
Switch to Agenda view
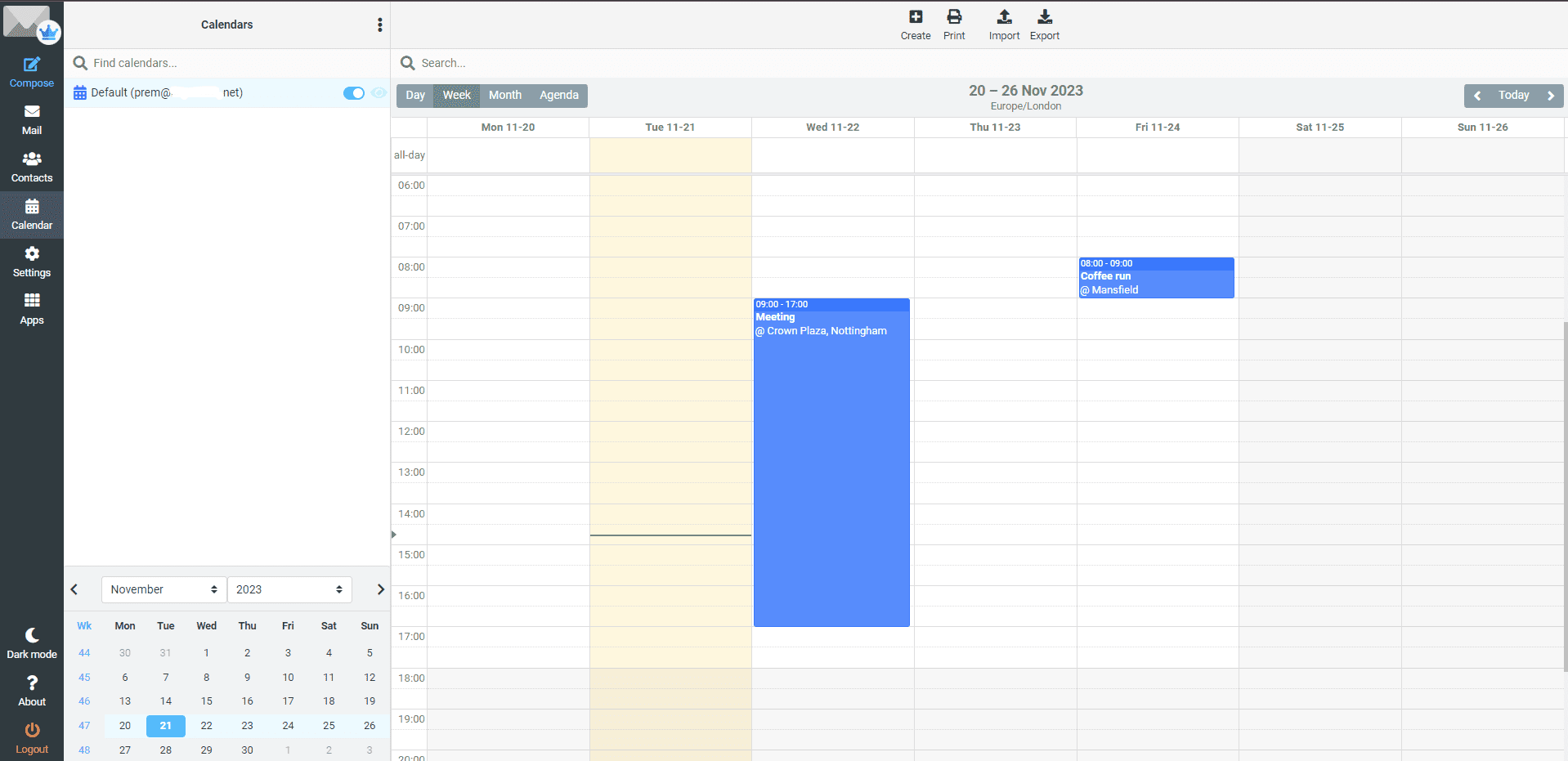(x=559, y=96)
